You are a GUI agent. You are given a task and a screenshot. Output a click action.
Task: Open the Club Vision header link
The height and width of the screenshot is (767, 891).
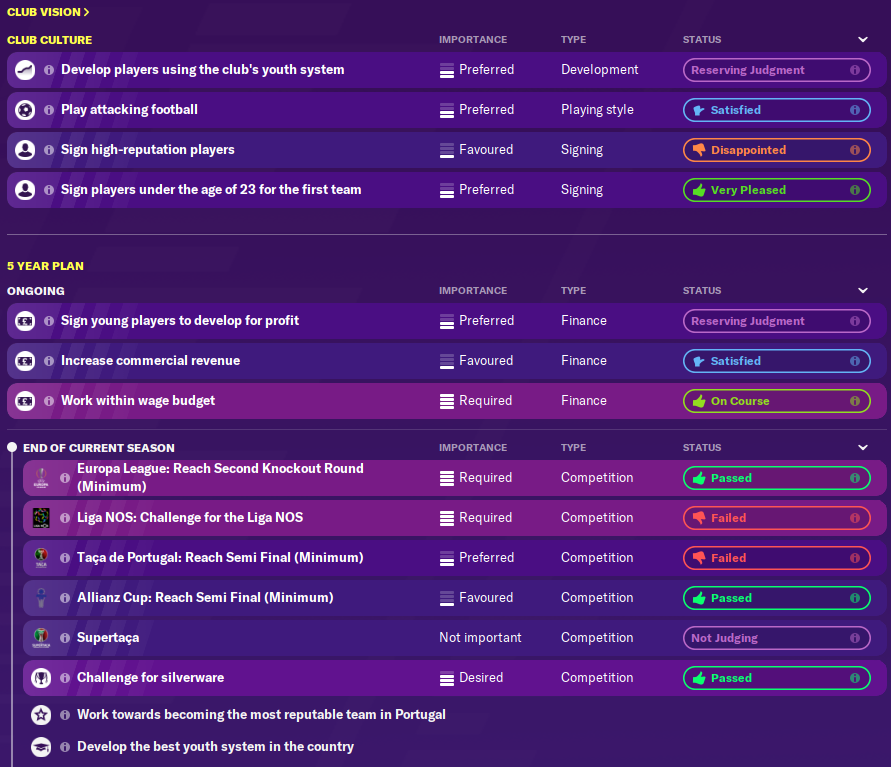tap(48, 12)
